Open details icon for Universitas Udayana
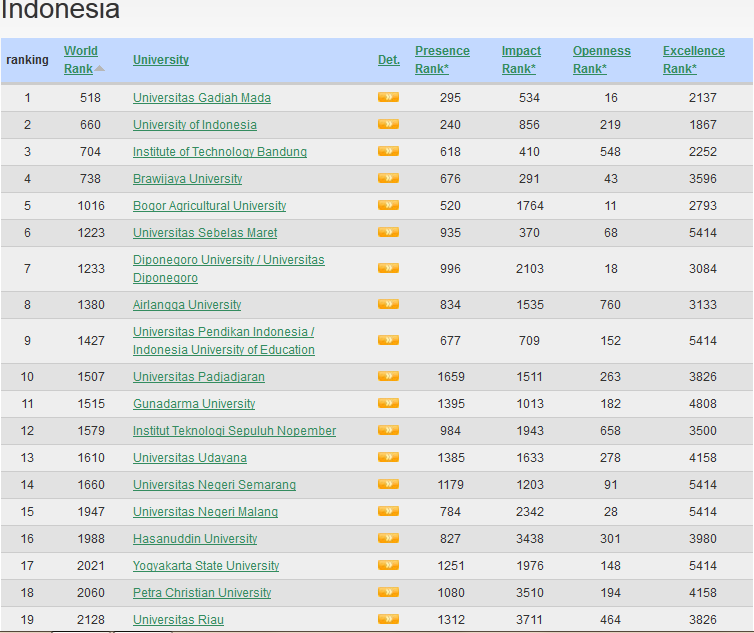 click(x=388, y=457)
